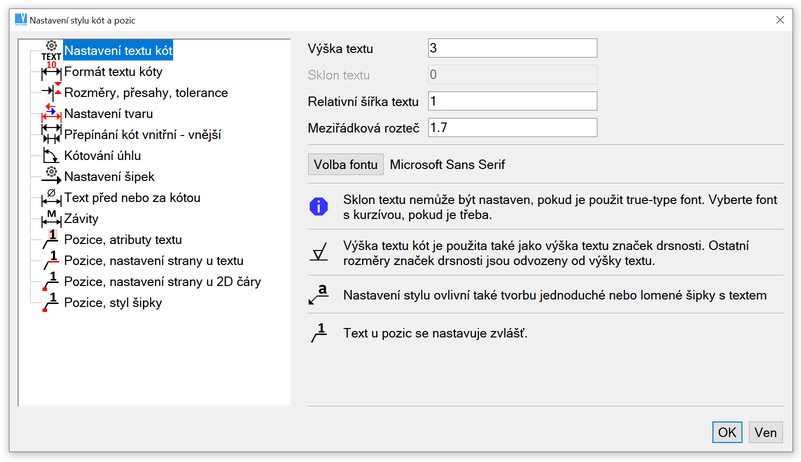Close the dimension style settings window
This screenshot has height=462, width=801.
coord(780,19)
